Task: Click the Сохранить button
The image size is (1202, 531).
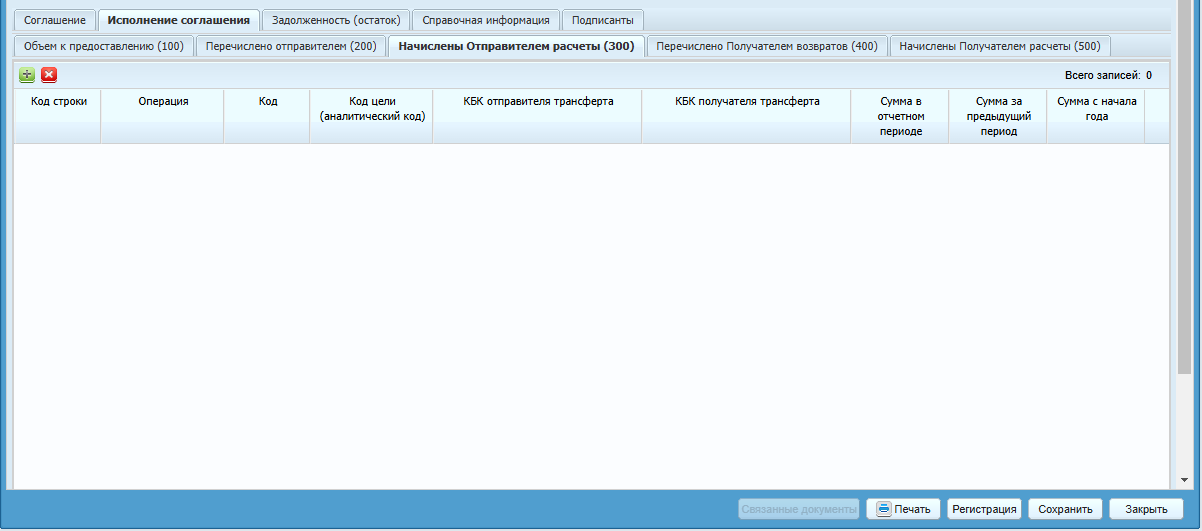Action: coord(1065,509)
